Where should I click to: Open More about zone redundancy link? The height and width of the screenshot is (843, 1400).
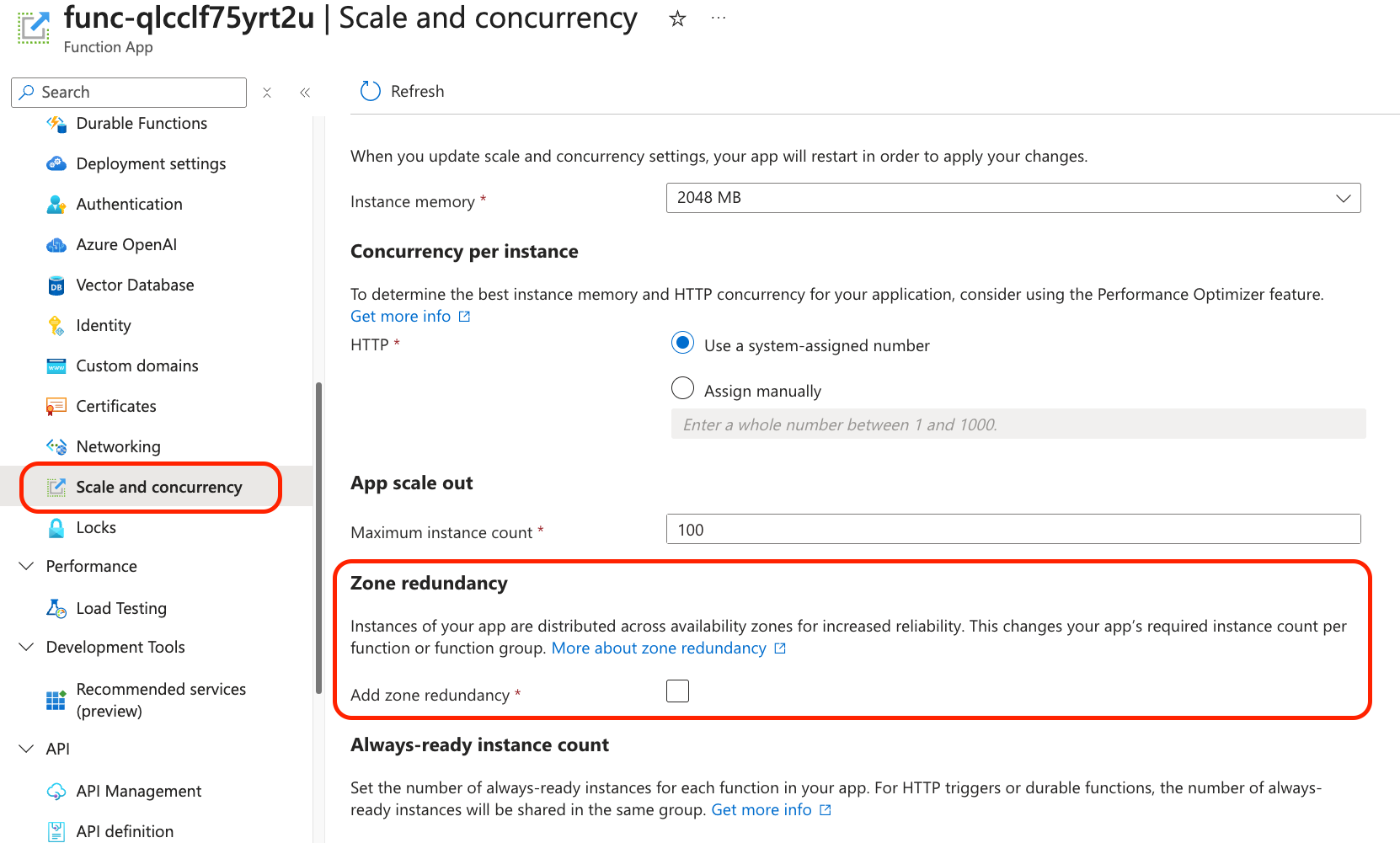[x=659, y=648]
